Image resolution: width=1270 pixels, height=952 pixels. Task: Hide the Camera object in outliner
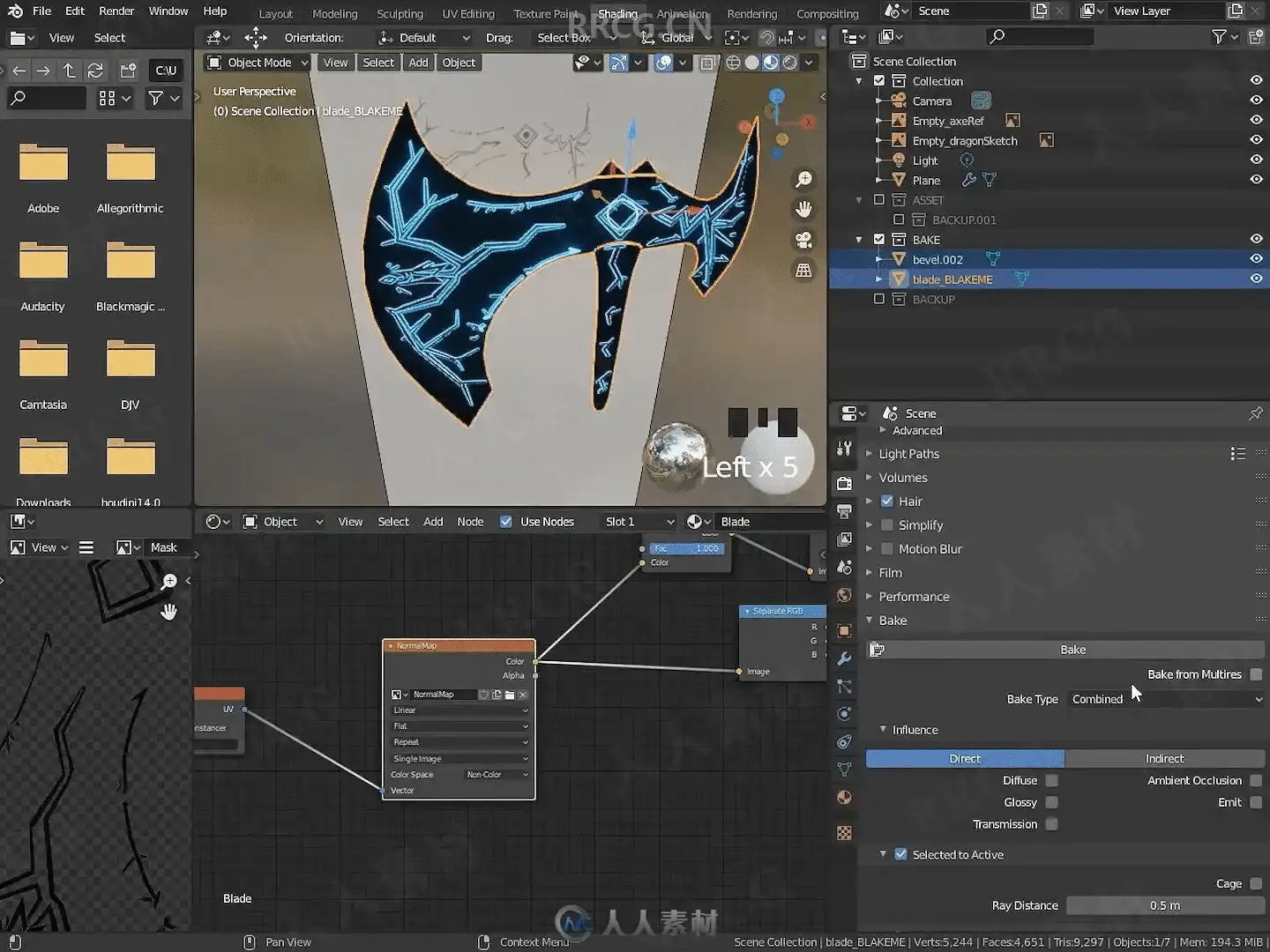coord(1256,100)
